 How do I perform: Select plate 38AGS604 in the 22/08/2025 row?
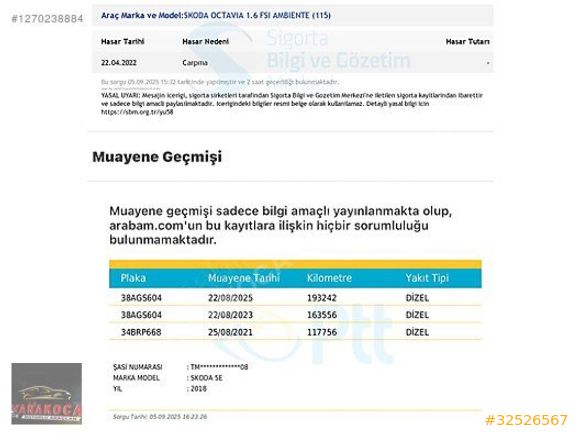[x=141, y=298]
